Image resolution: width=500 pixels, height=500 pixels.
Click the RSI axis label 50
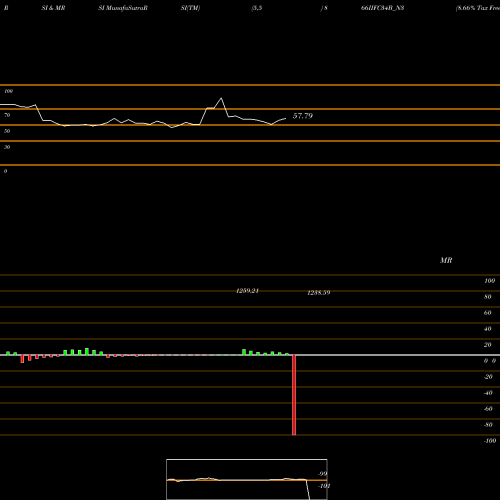click(x=7, y=131)
